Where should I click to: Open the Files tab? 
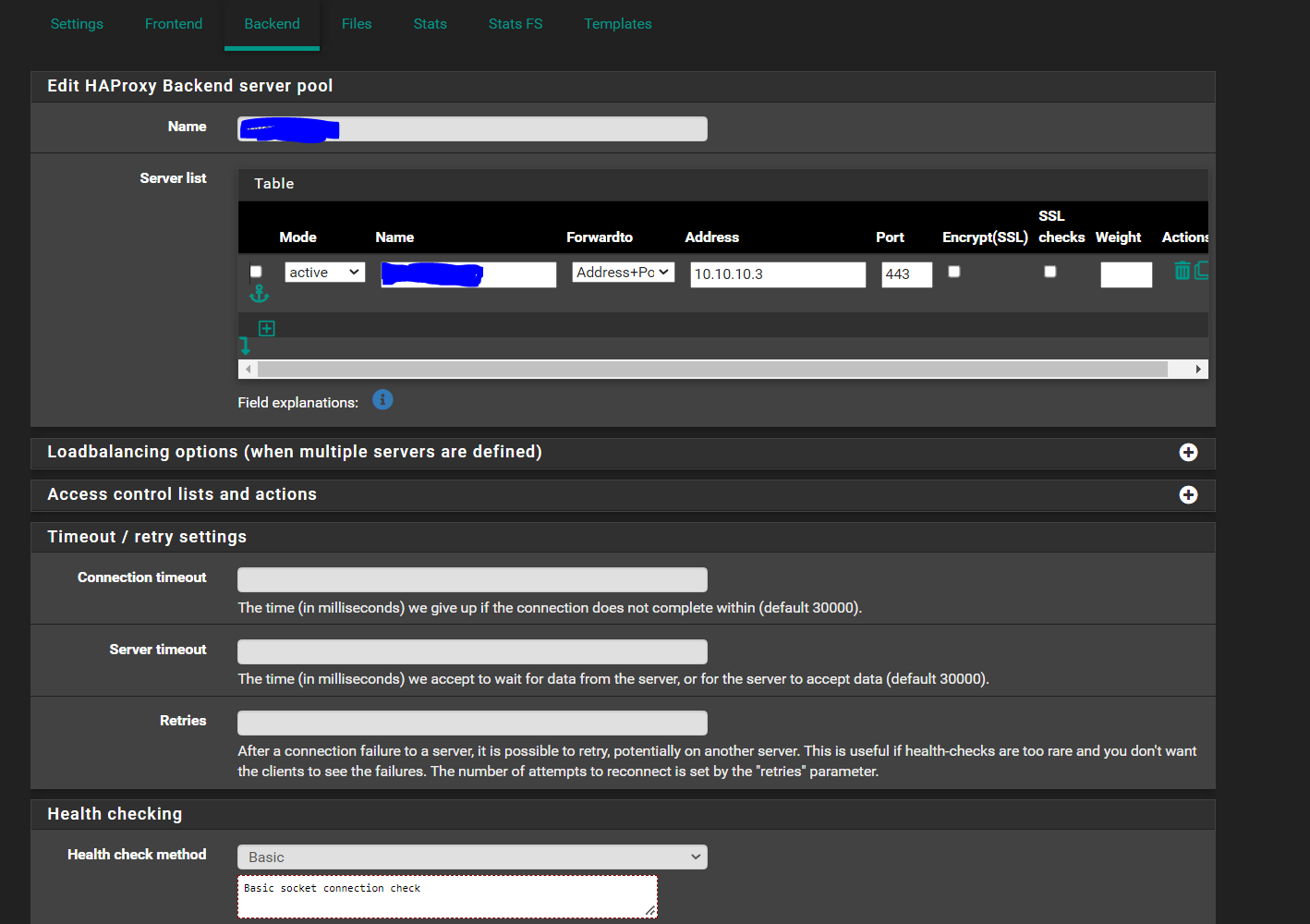[x=357, y=24]
